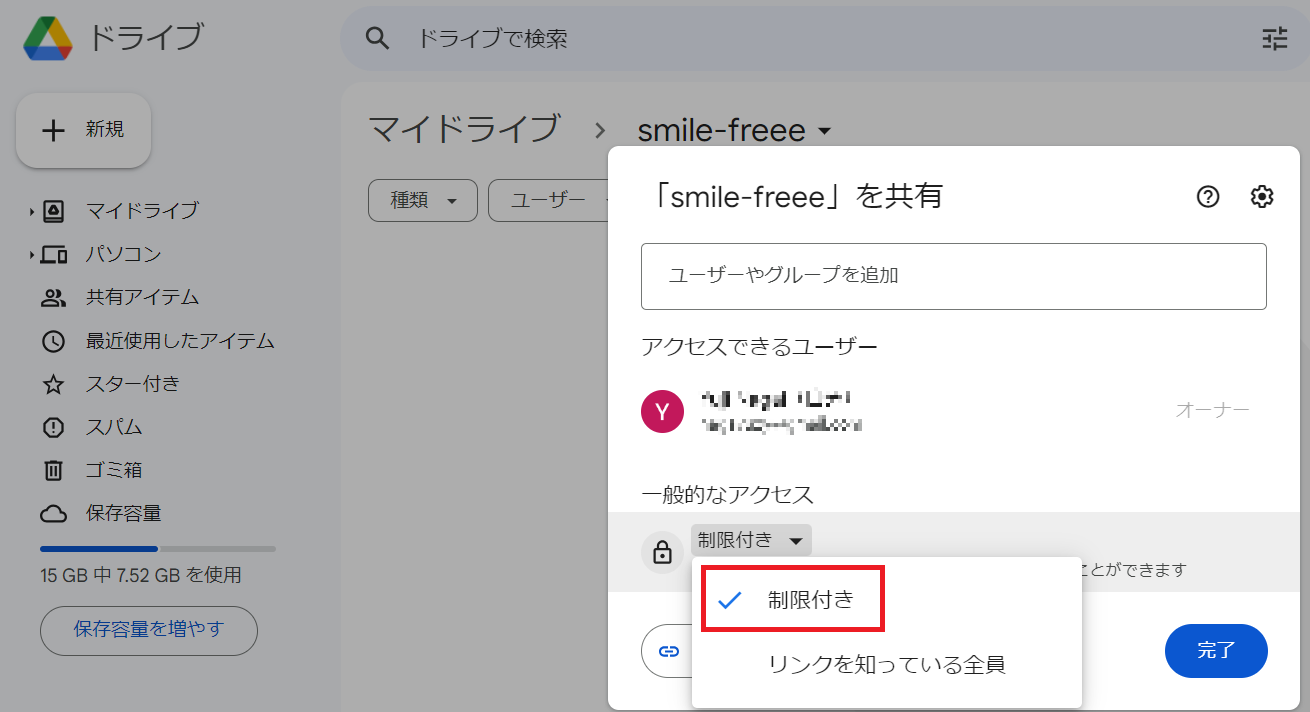Click the devices icon beside パソコン
The image size is (1310, 712).
(53, 254)
